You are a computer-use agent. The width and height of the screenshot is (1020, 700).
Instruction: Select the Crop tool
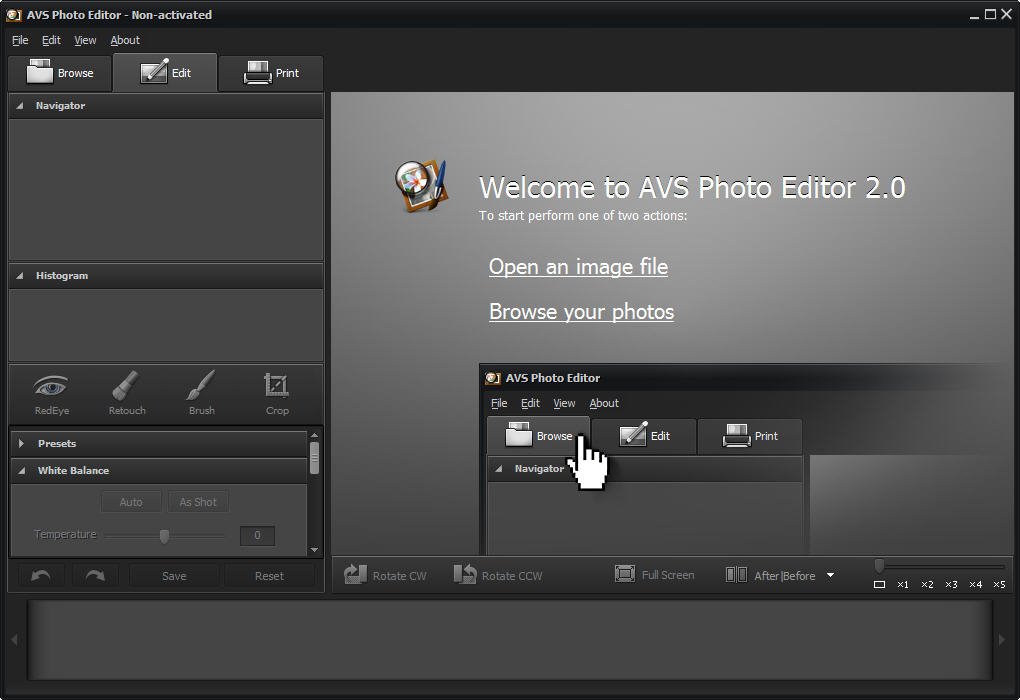[276, 394]
